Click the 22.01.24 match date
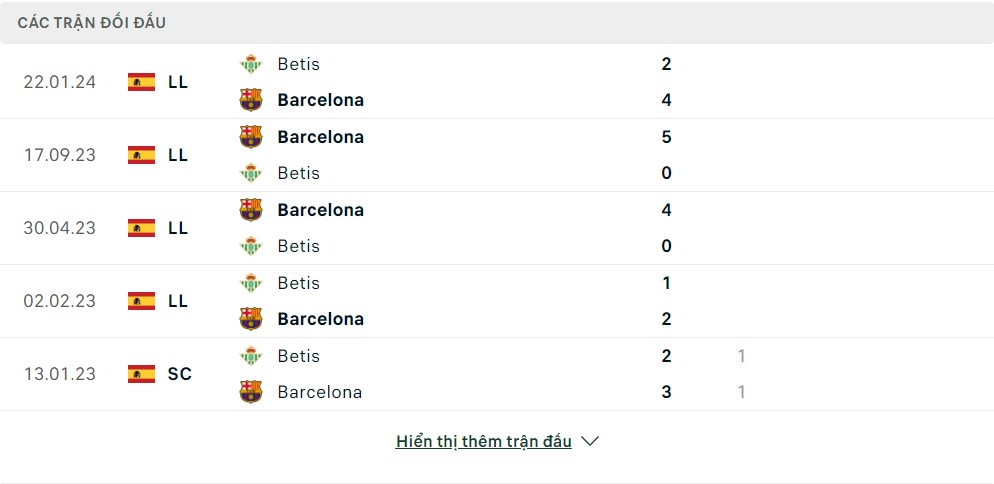Screen dimensions: 994x484 click(x=60, y=82)
